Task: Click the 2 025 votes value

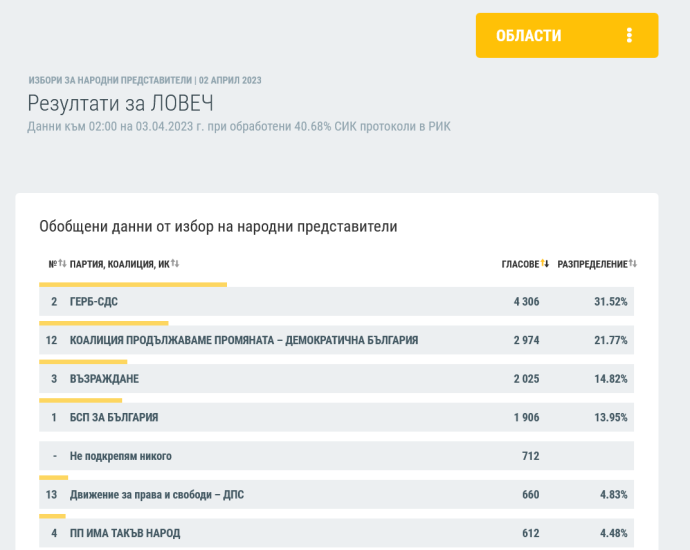Action: click(x=526, y=378)
